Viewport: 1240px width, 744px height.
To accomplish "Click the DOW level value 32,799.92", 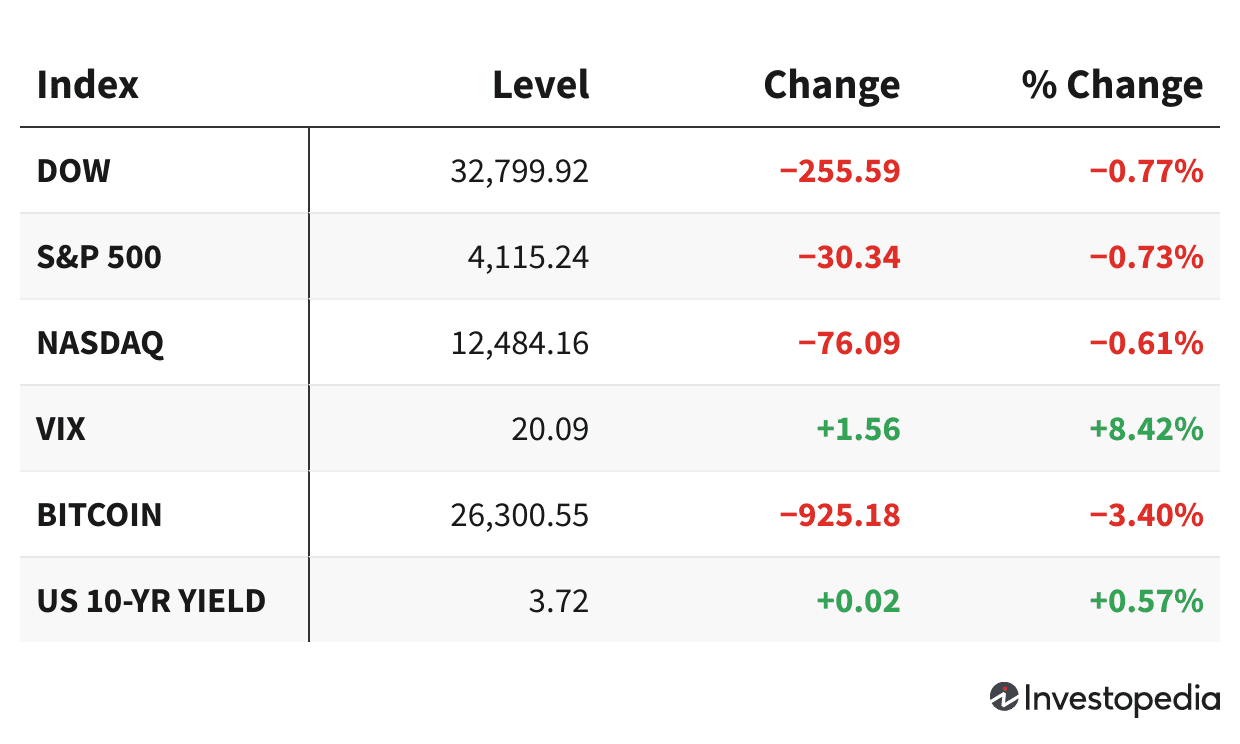I will [520, 171].
